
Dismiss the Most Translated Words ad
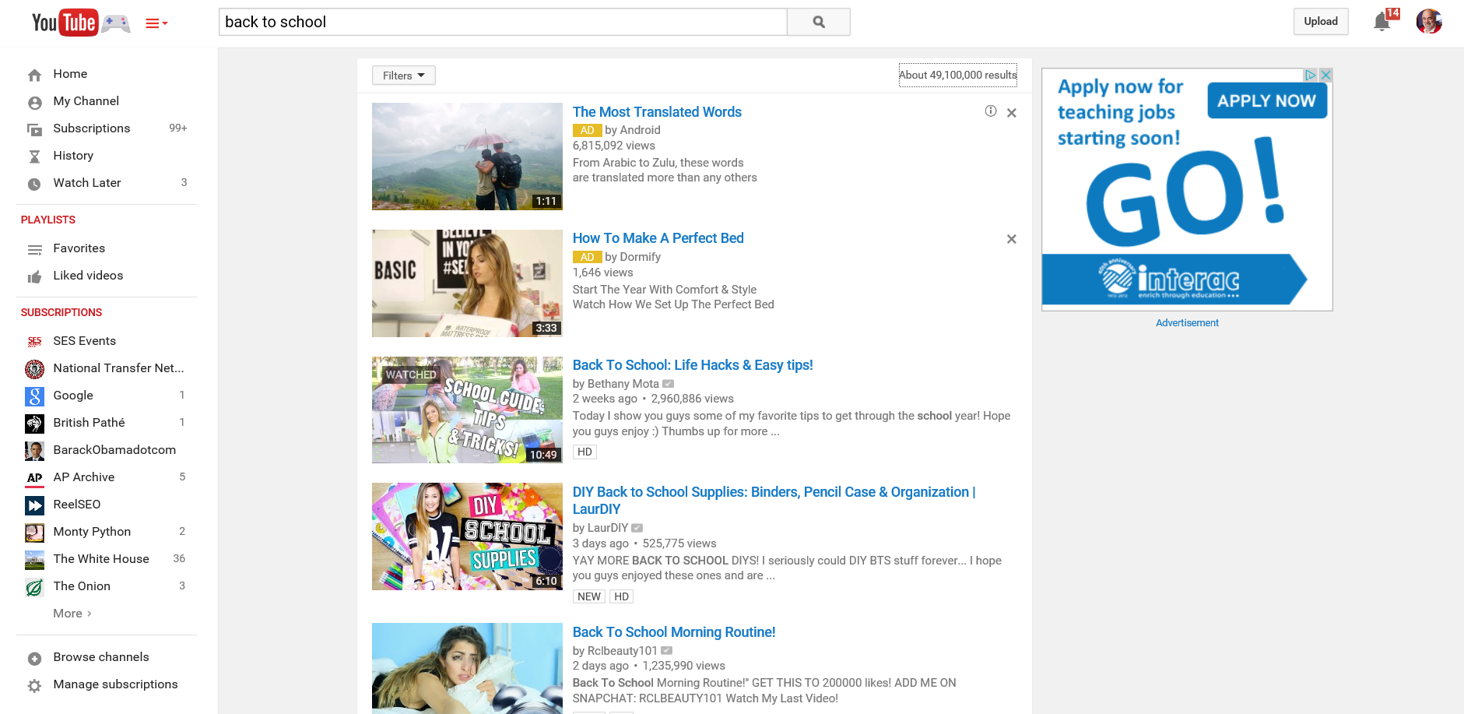1011,113
